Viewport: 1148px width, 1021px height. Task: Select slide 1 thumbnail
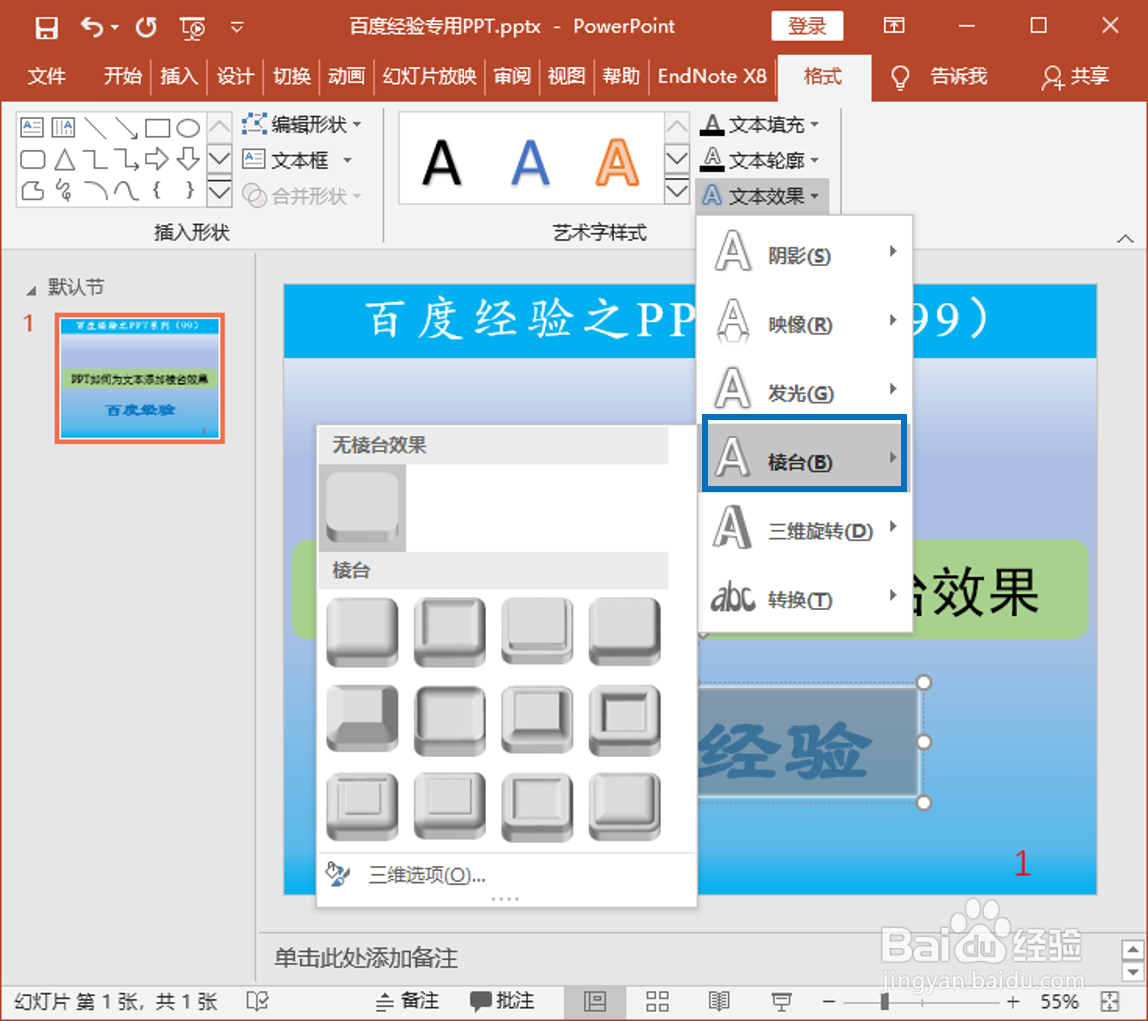click(x=140, y=378)
